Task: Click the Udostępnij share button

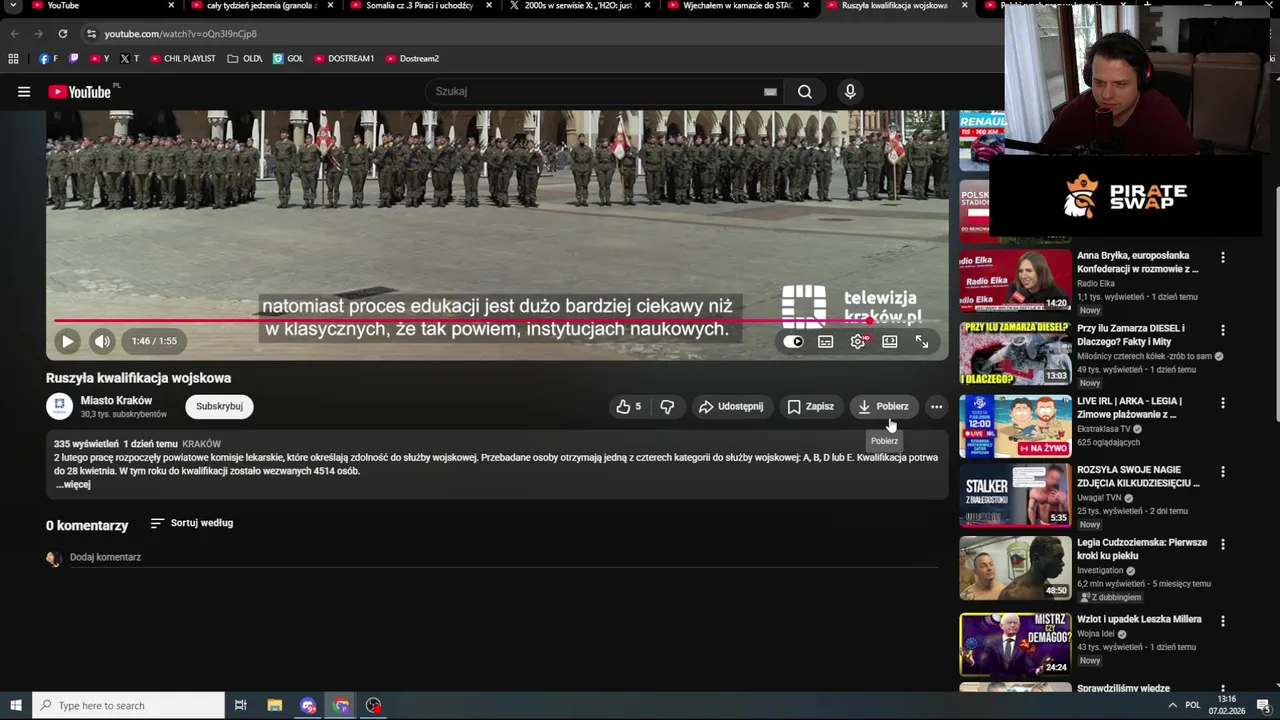Action: (x=731, y=406)
